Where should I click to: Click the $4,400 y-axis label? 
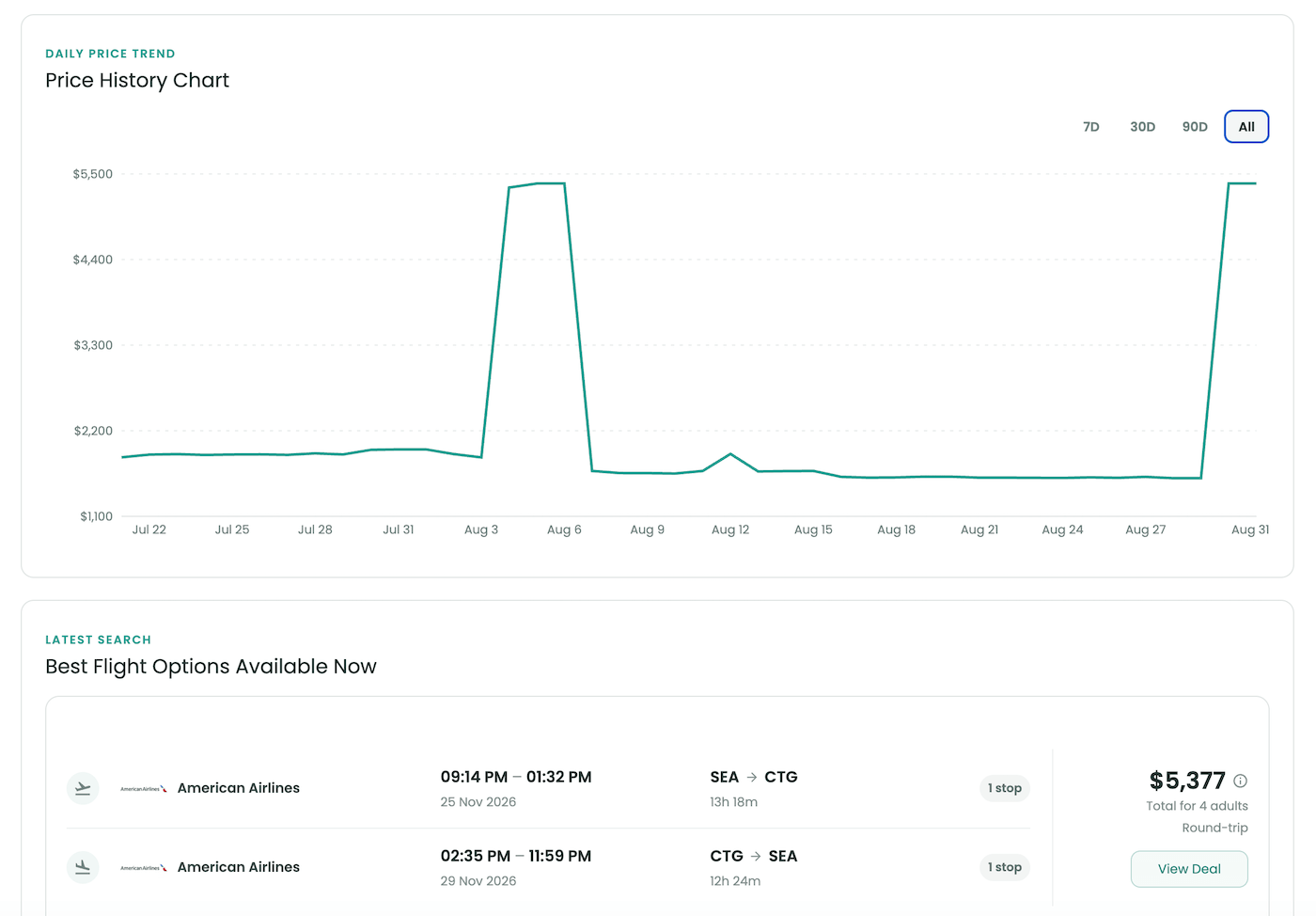[x=93, y=260]
